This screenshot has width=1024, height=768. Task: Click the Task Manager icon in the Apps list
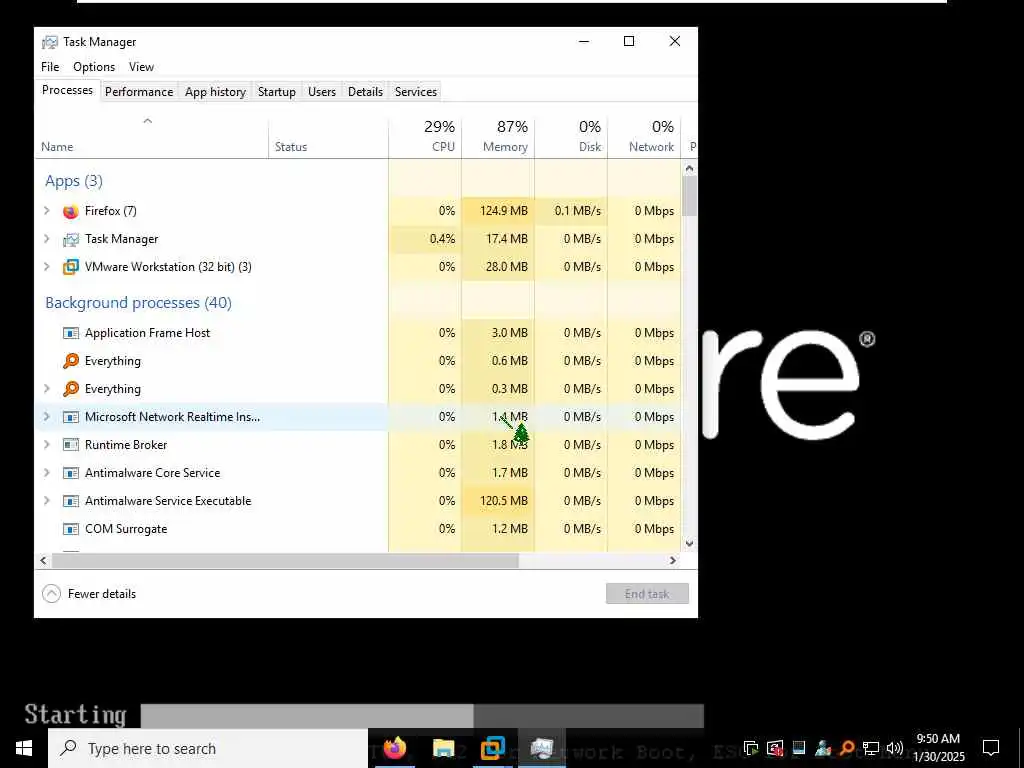[71, 239]
